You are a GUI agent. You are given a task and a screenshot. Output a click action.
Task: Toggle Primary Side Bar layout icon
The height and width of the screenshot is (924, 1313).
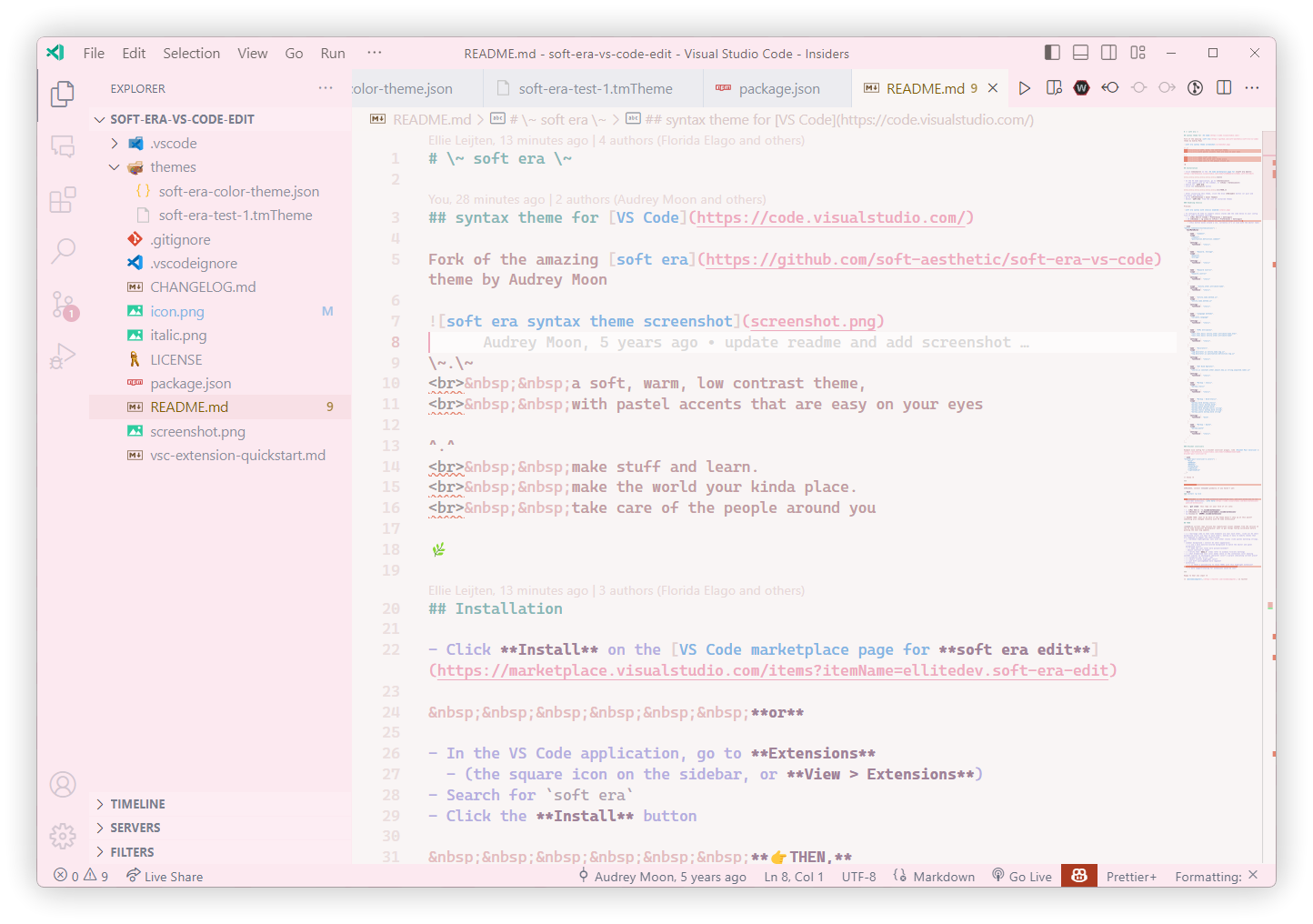pyautogui.click(x=1052, y=53)
